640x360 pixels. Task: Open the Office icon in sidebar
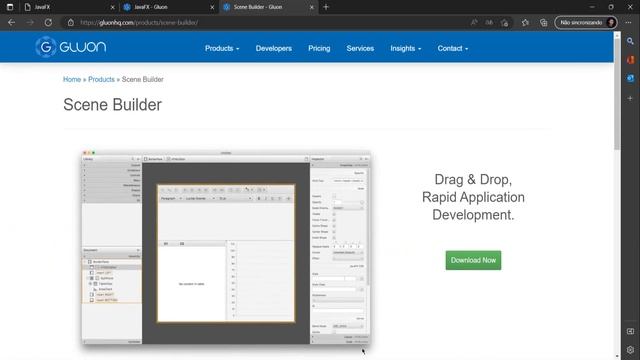630,60
